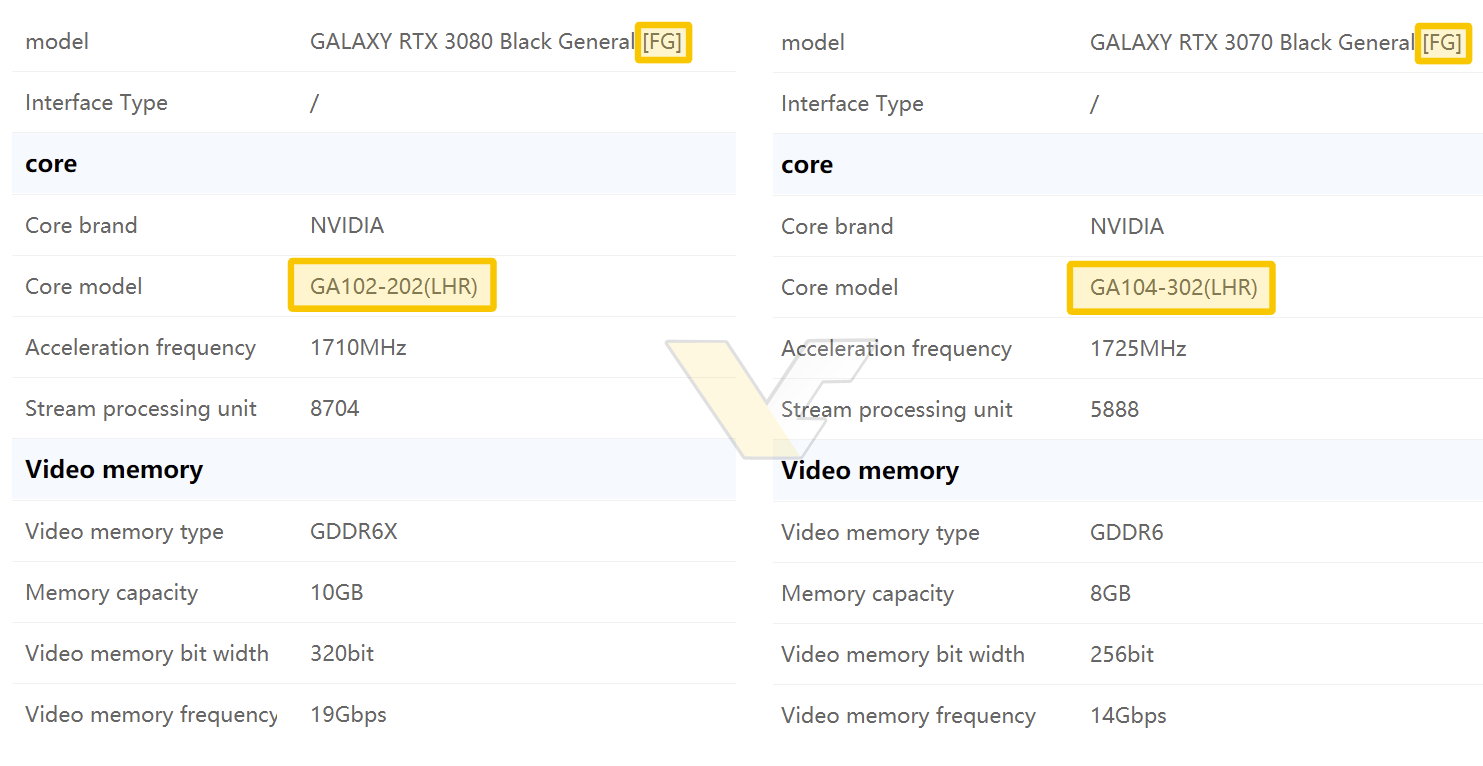Click the 14Gbps video memory frequency value
Image resolution: width=1483 pixels, height=766 pixels.
(x=1128, y=715)
